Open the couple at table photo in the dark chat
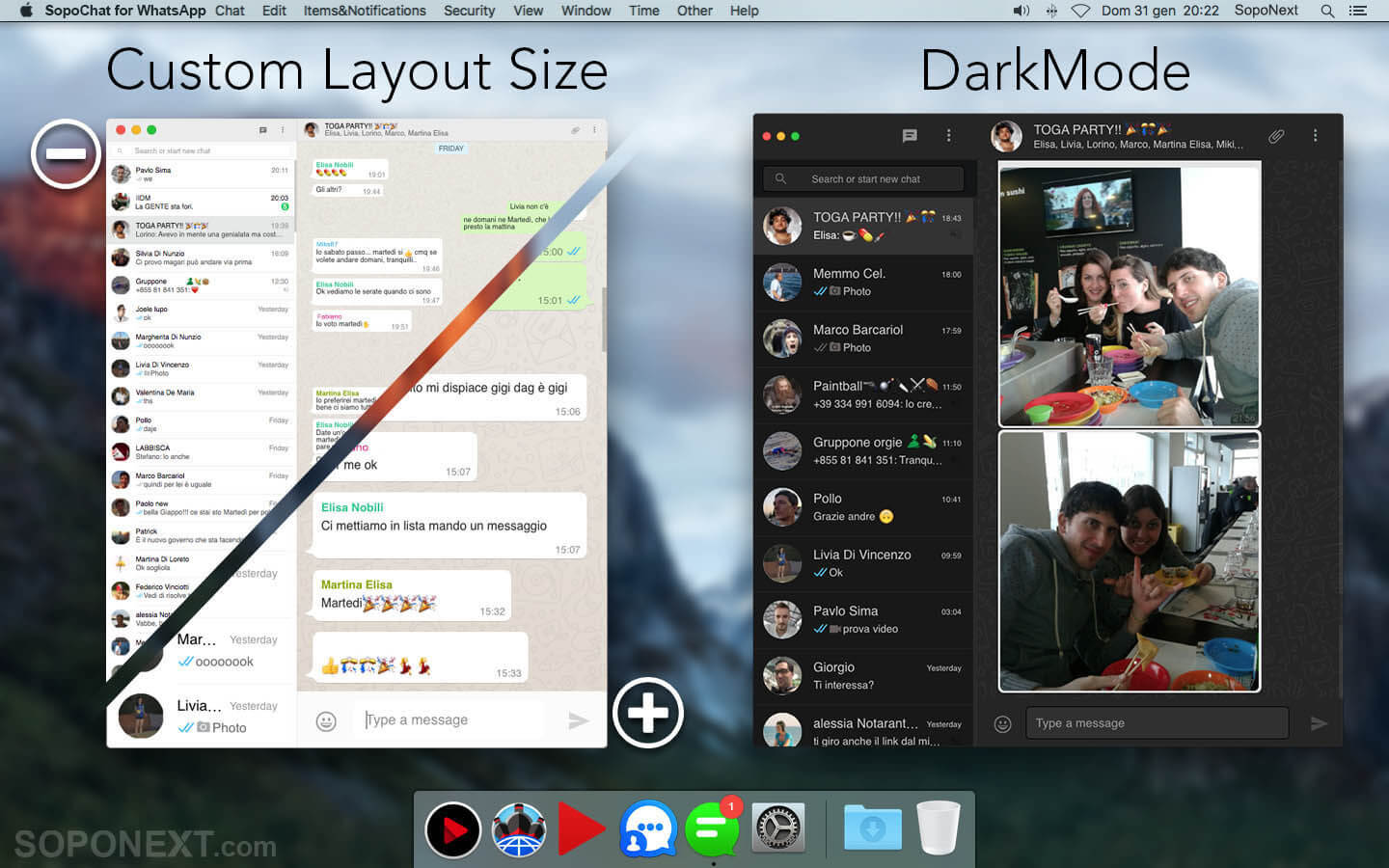 1129,561
